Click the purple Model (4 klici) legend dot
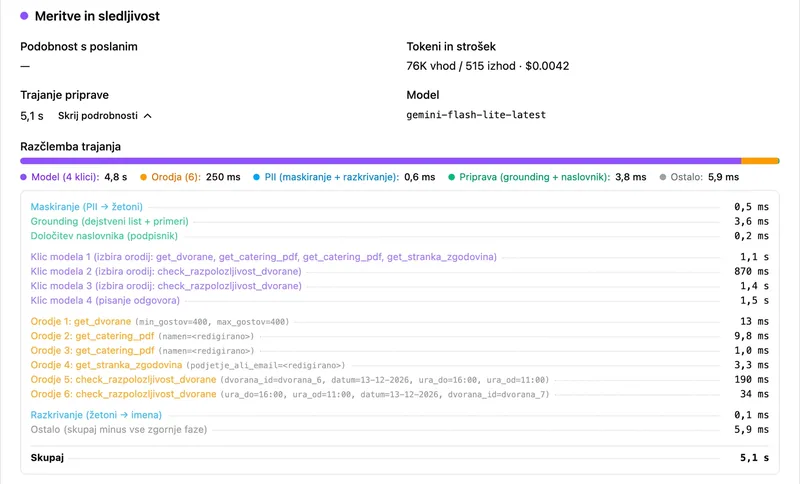The image size is (800, 484). pyautogui.click(x=23, y=177)
